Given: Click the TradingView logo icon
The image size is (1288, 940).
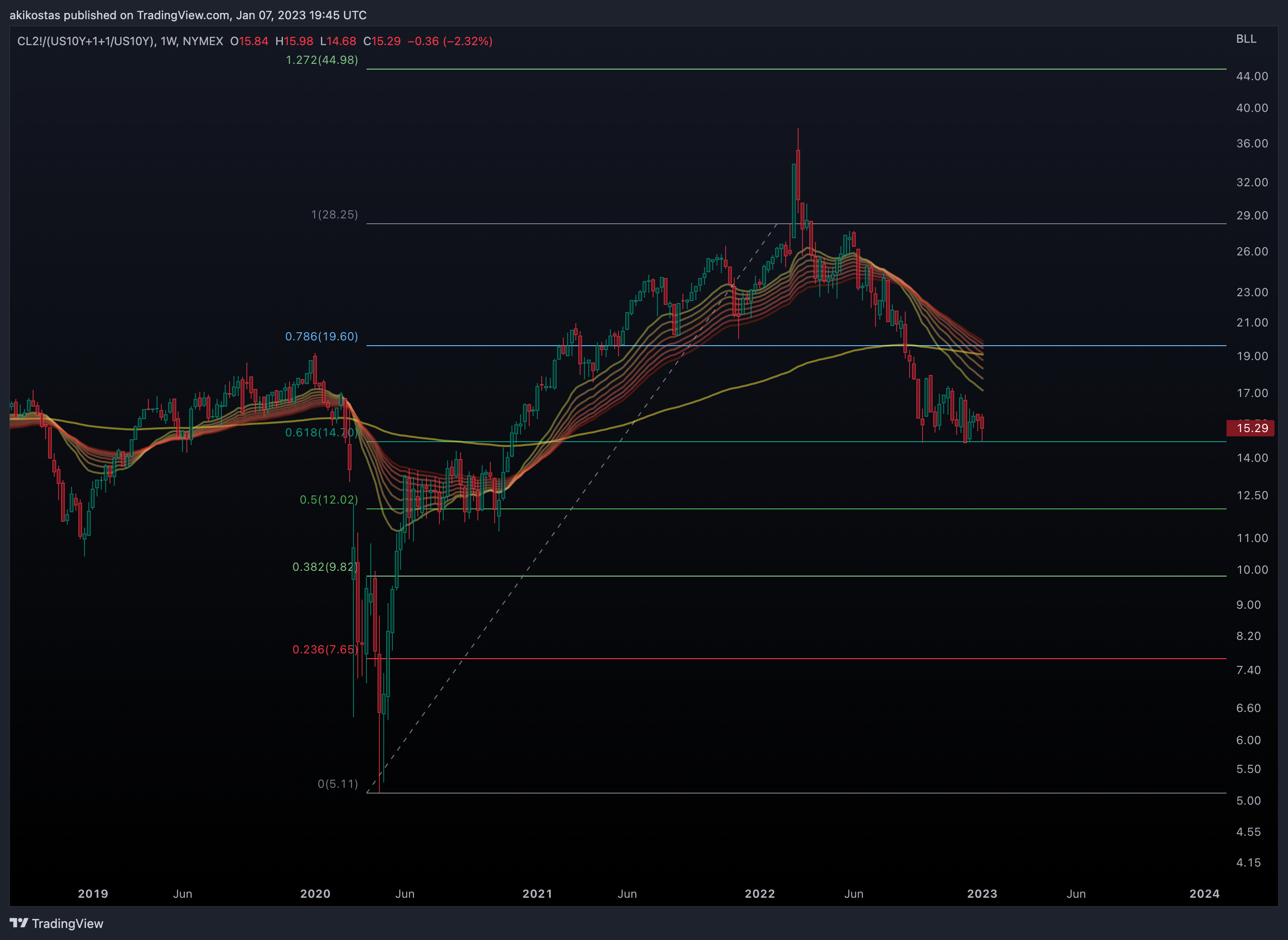Looking at the screenshot, I should (x=19, y=923).
